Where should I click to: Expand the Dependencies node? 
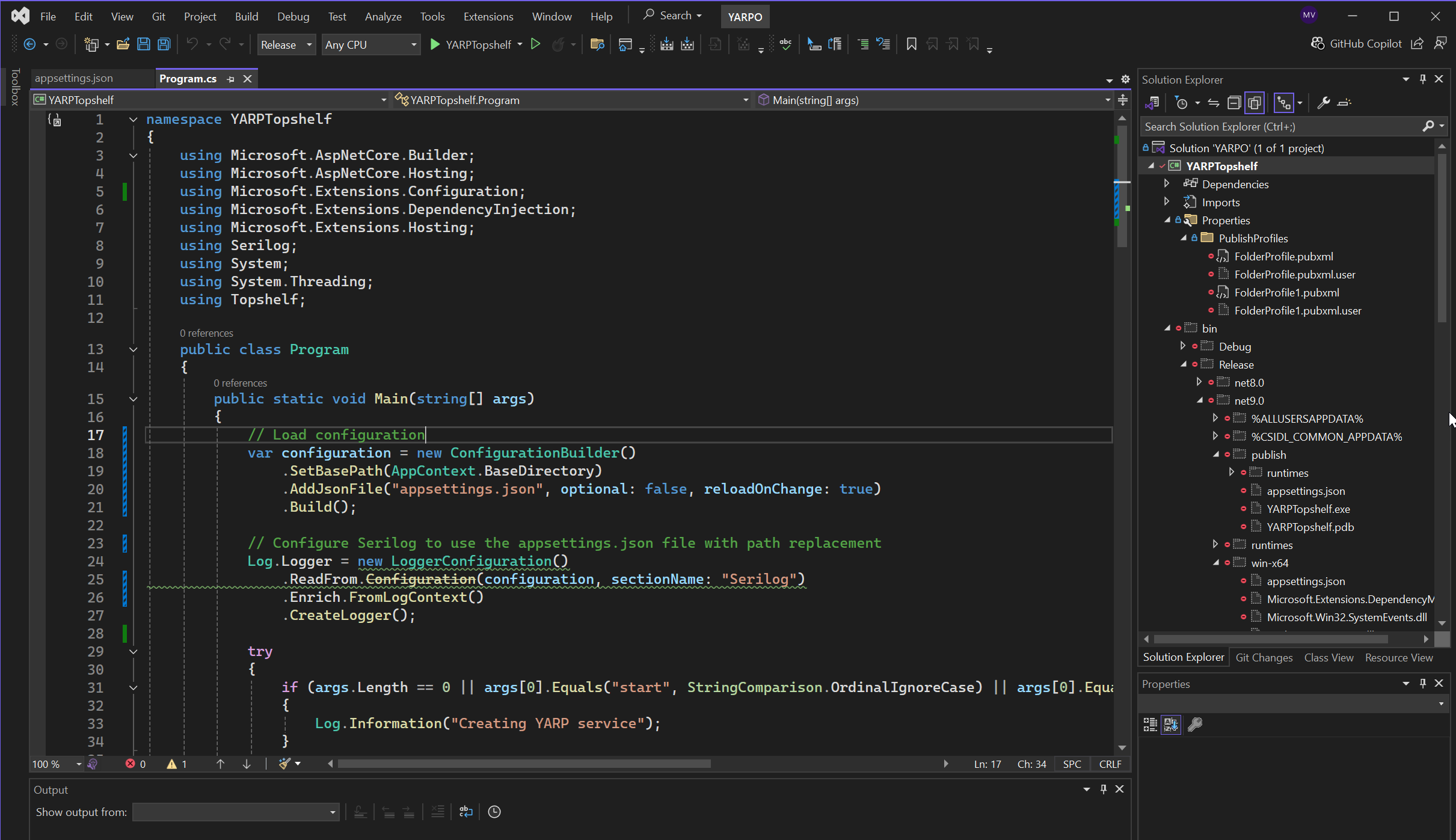[x=1167, y=183]
